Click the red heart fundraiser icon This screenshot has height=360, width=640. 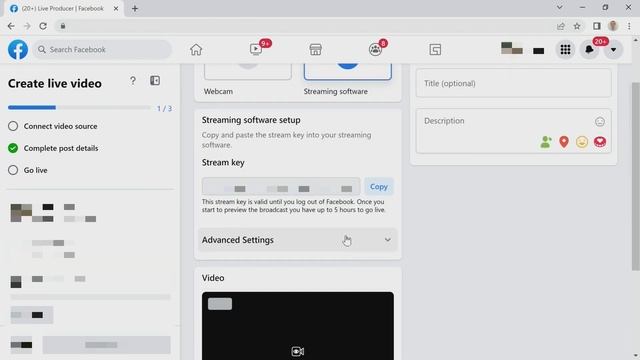coord(600,142)
